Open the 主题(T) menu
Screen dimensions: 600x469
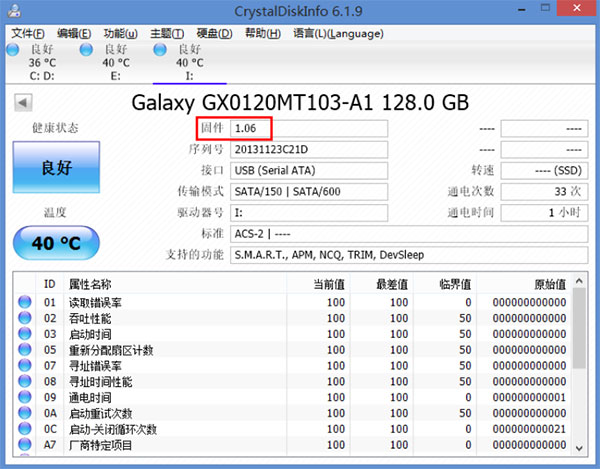[x=167, y=34]
